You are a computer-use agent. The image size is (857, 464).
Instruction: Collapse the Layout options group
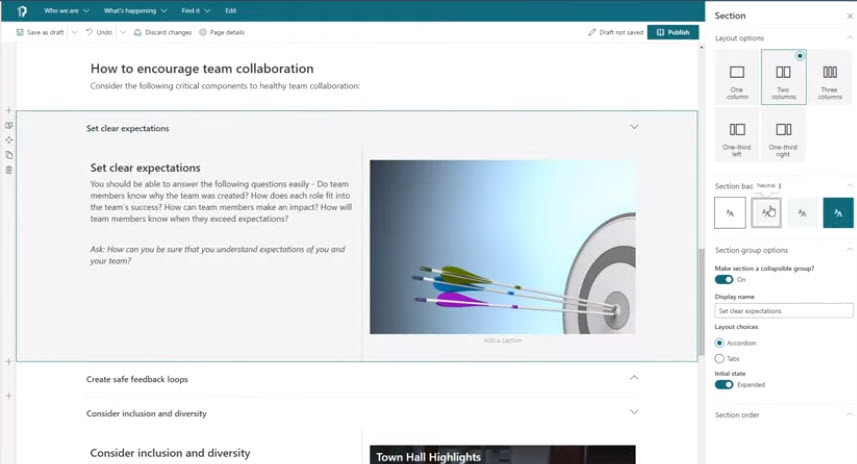849,38
